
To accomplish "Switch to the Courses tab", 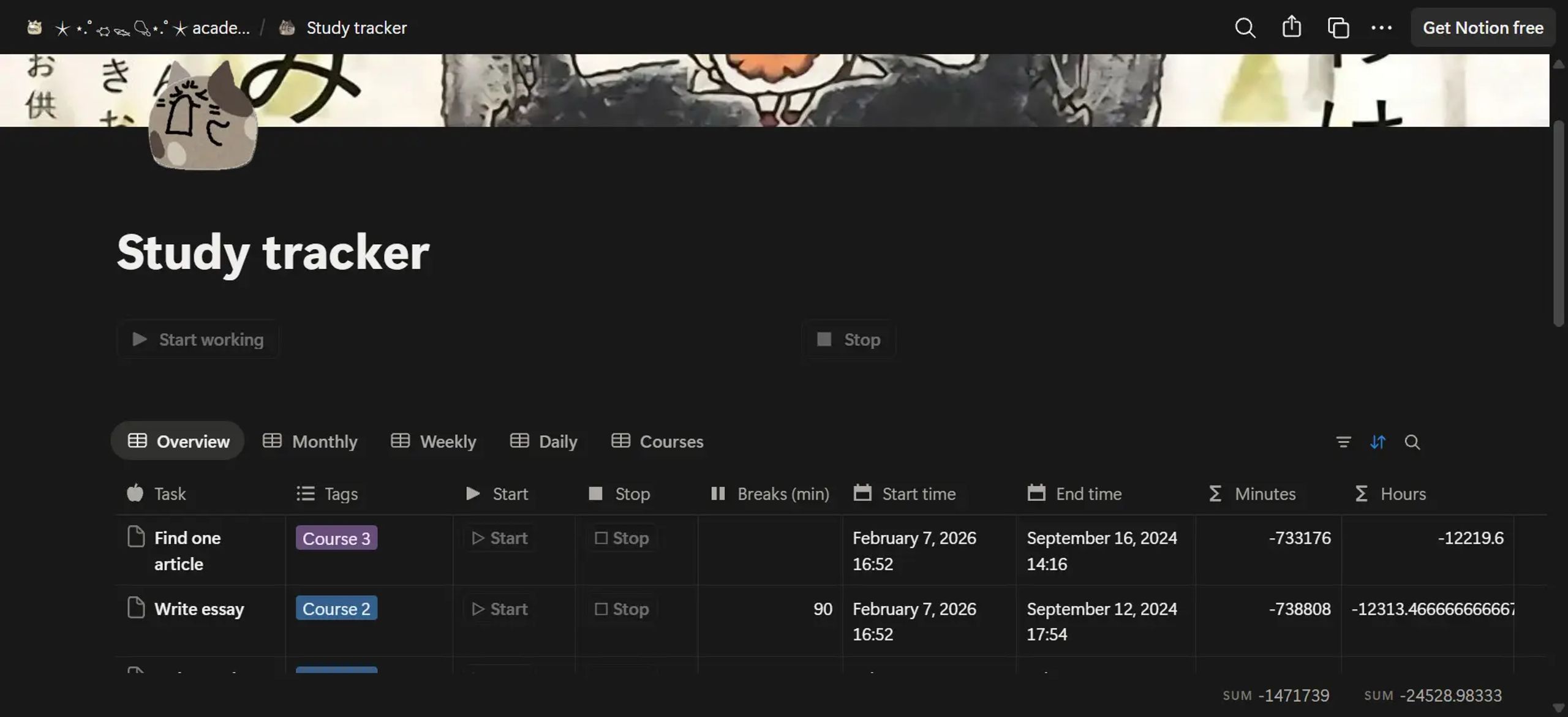I will tap(657, 441).
